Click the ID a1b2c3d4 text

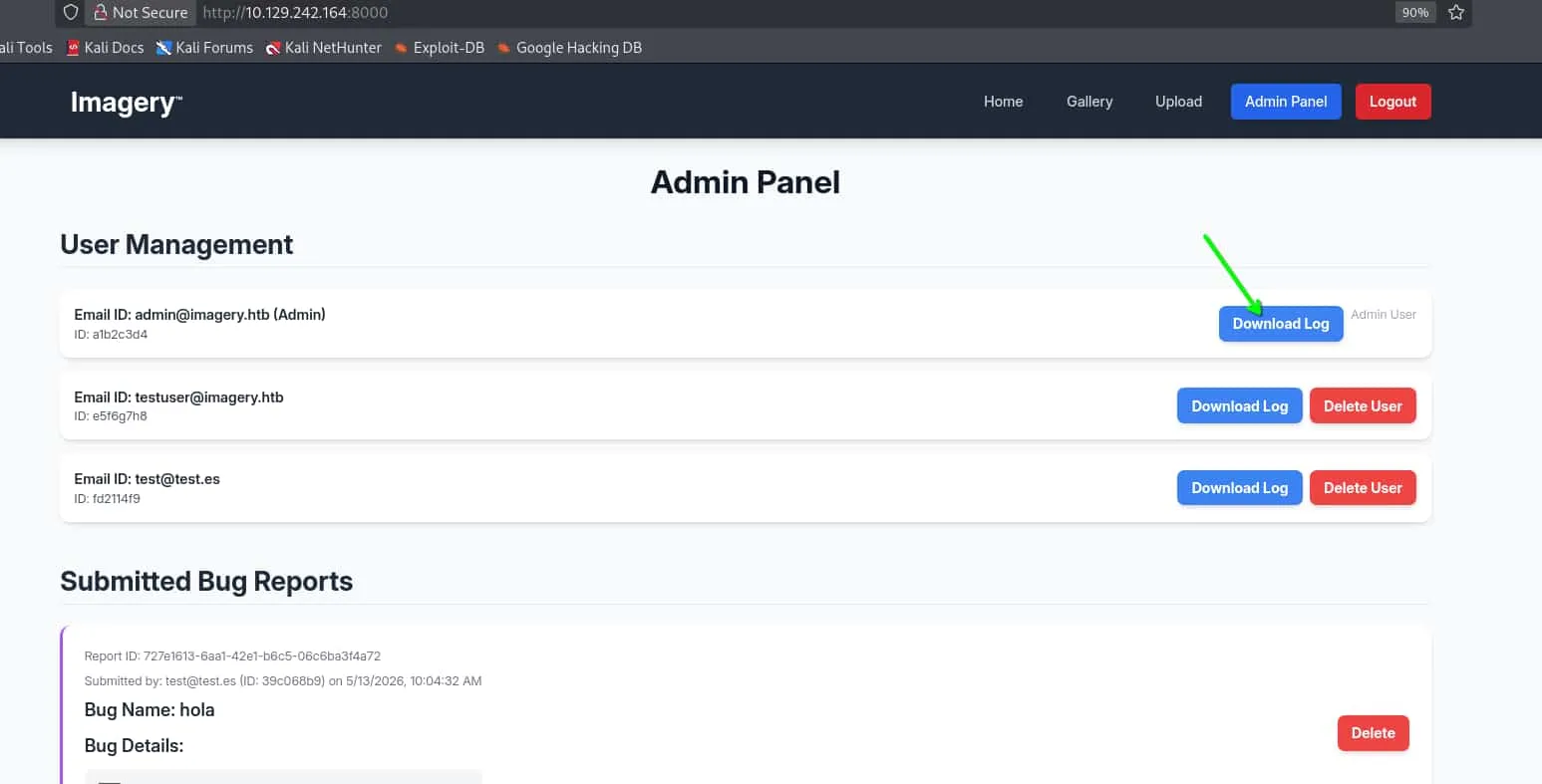(x=111, y=335)
